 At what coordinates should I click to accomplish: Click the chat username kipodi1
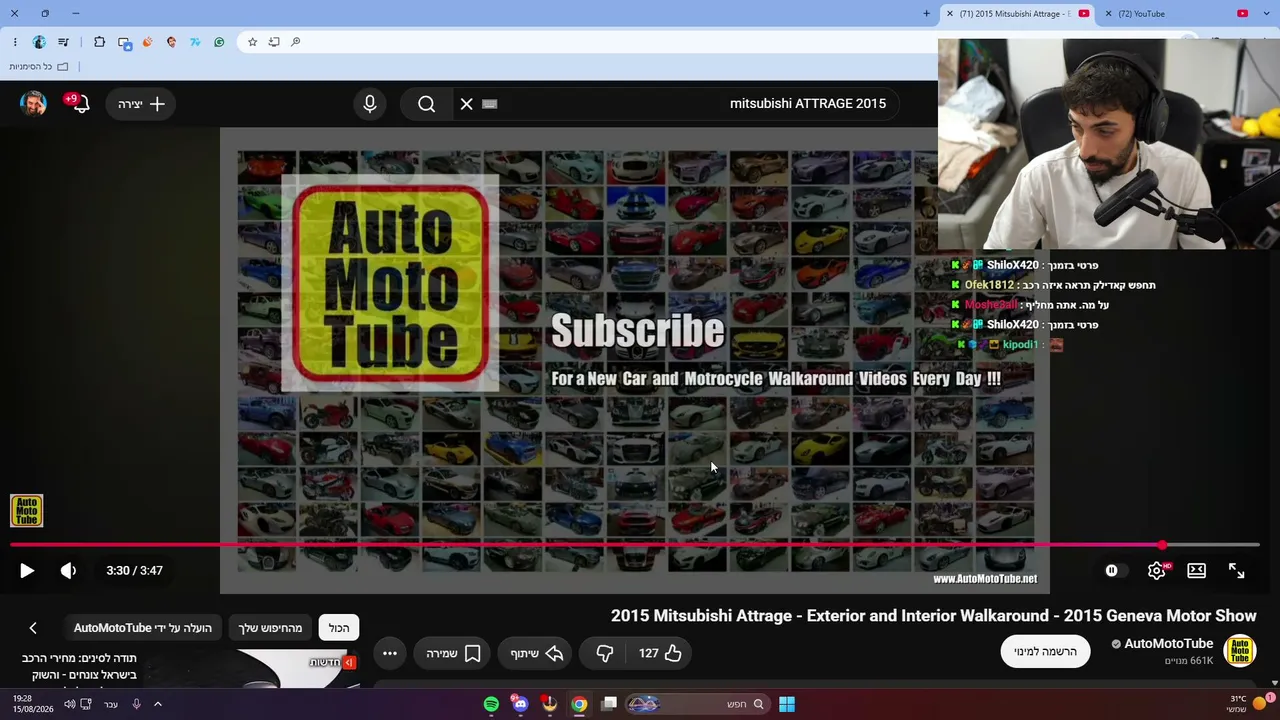tap(1020, 345)
